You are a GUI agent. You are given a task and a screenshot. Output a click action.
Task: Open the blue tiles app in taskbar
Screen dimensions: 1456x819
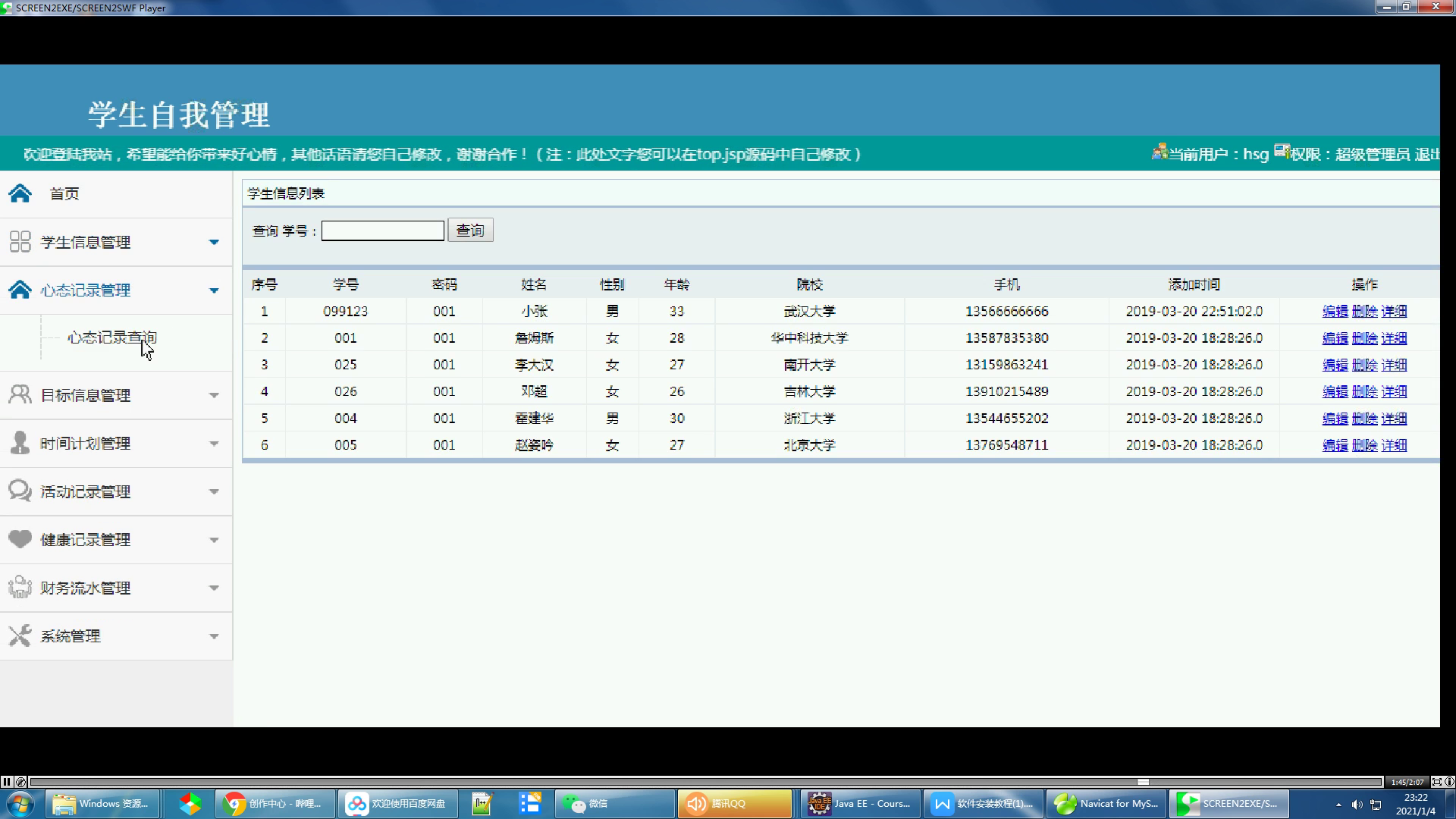(530, 804)
